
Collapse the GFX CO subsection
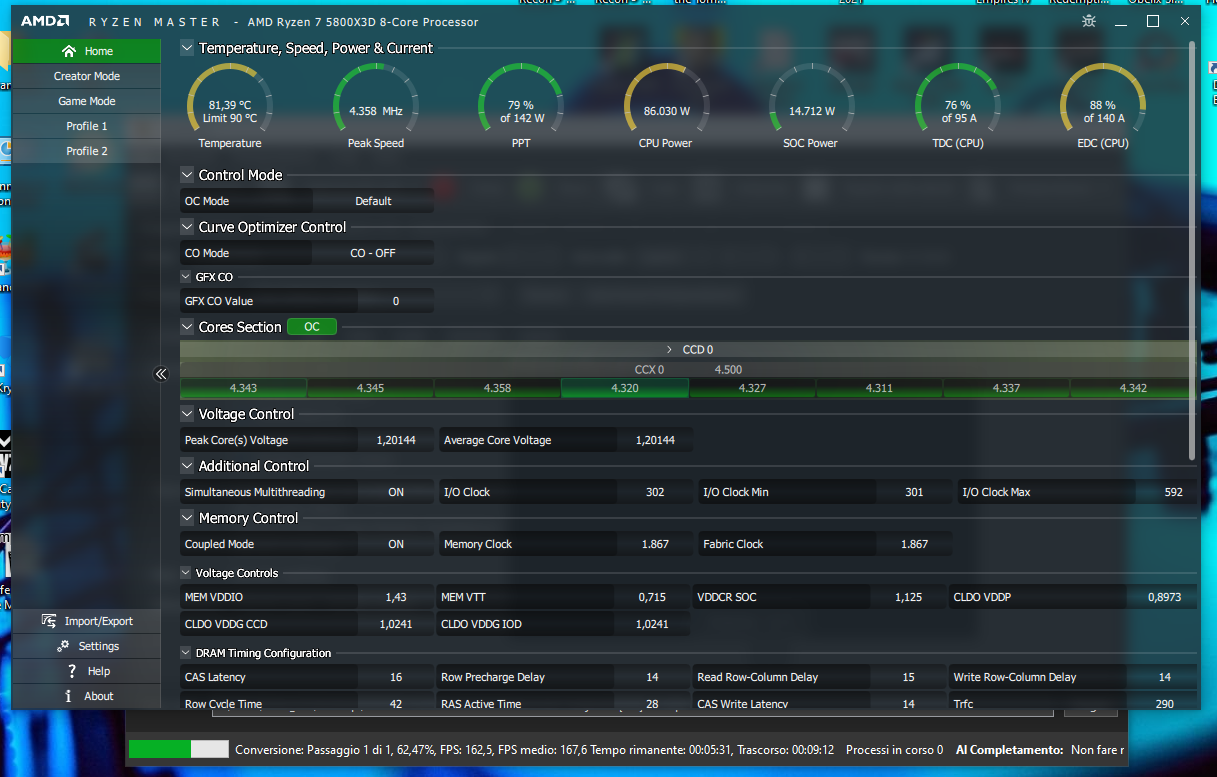click(187, 277)
